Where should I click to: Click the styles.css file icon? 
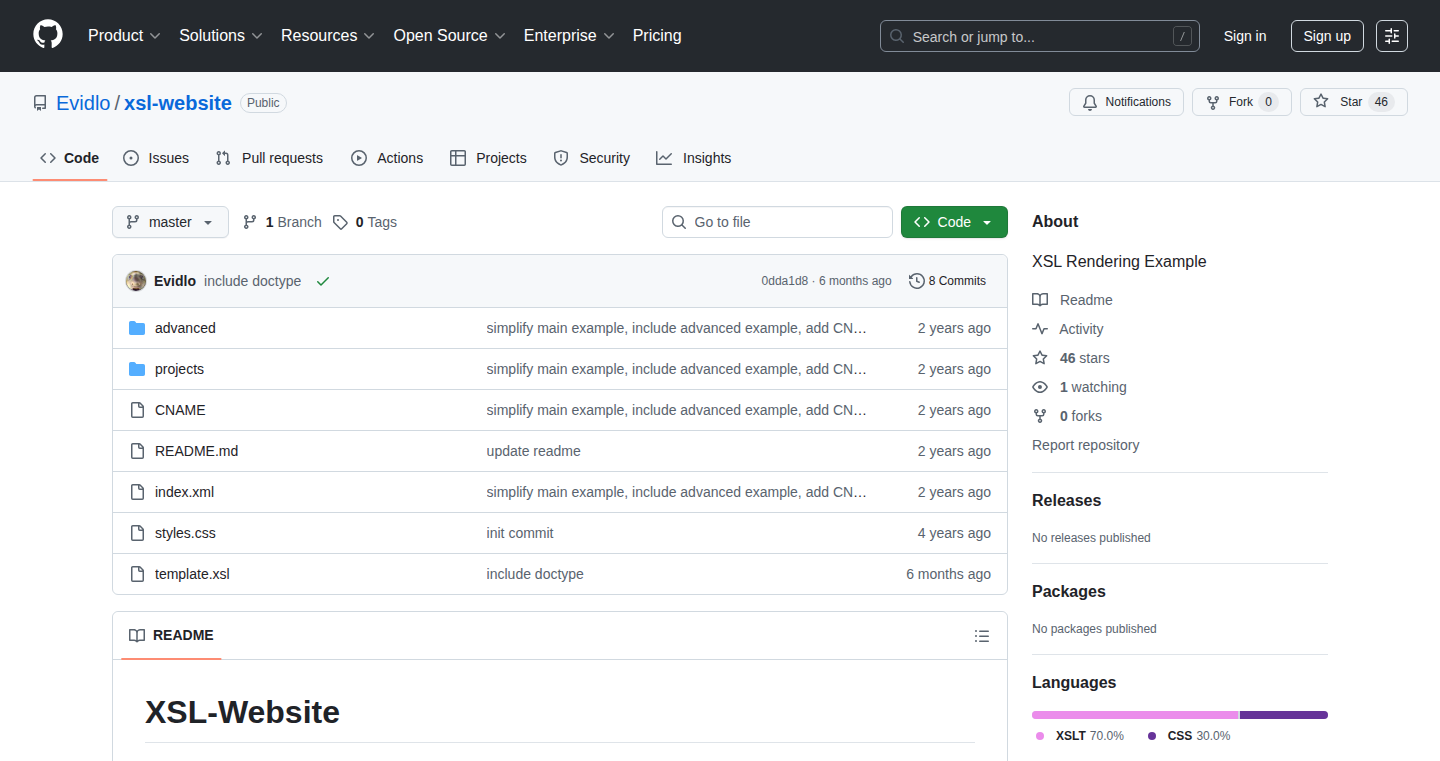click(137, 533)
